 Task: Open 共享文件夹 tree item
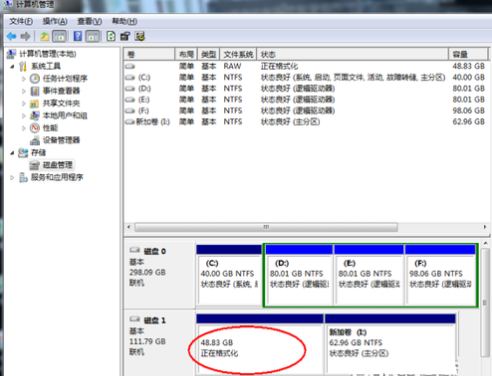pyautogui.click(x=61, y=103)
